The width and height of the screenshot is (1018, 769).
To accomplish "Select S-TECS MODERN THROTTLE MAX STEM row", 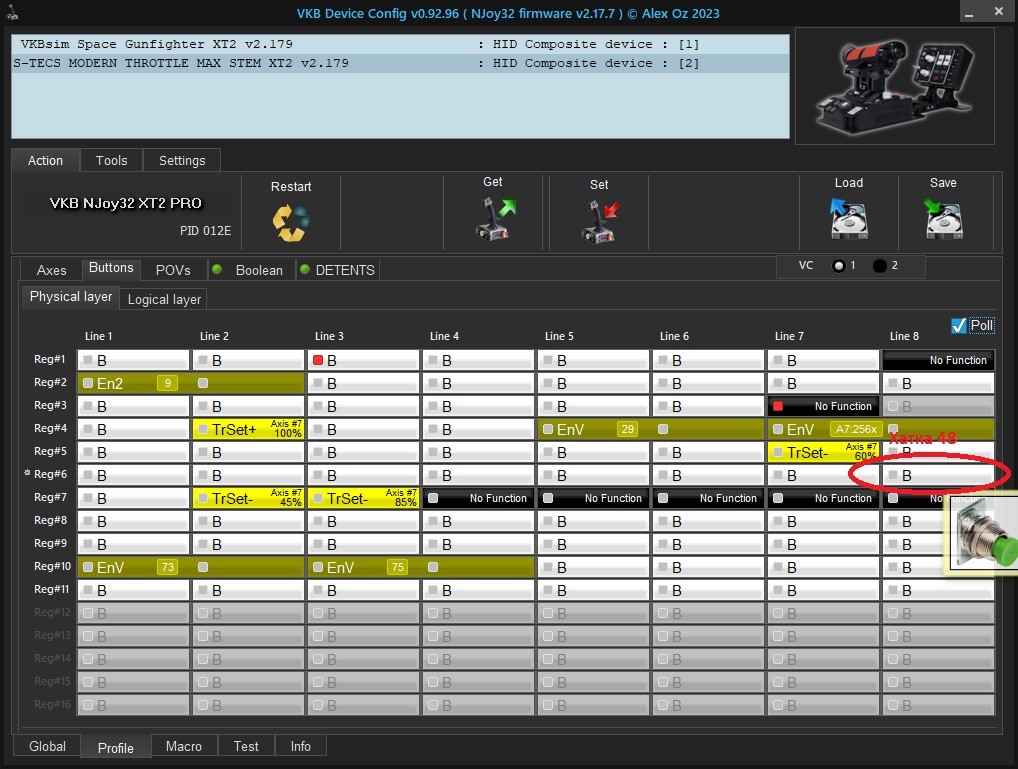I will coord(401,63).
